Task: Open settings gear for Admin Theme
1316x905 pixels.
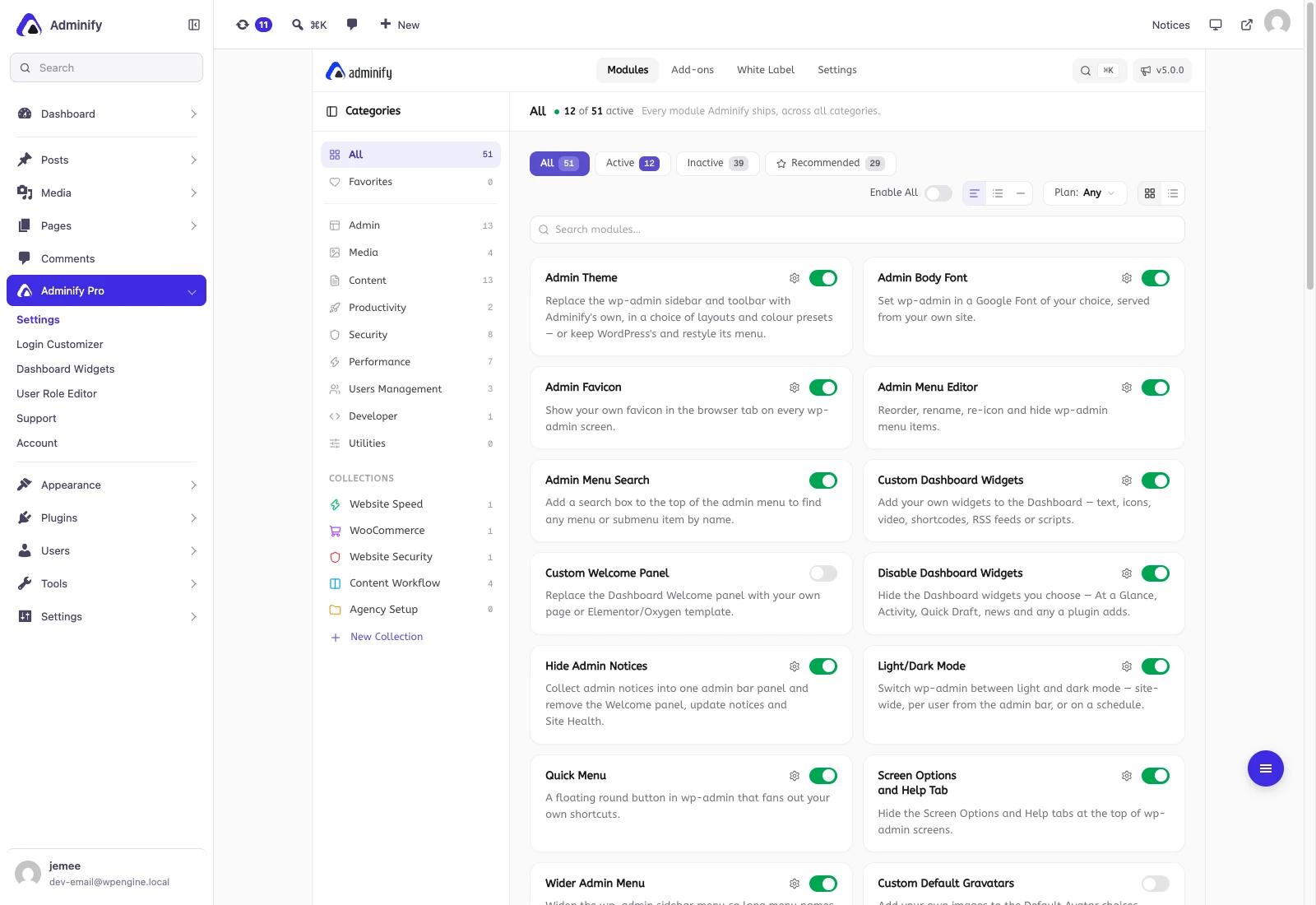Action: coord(795,278)
